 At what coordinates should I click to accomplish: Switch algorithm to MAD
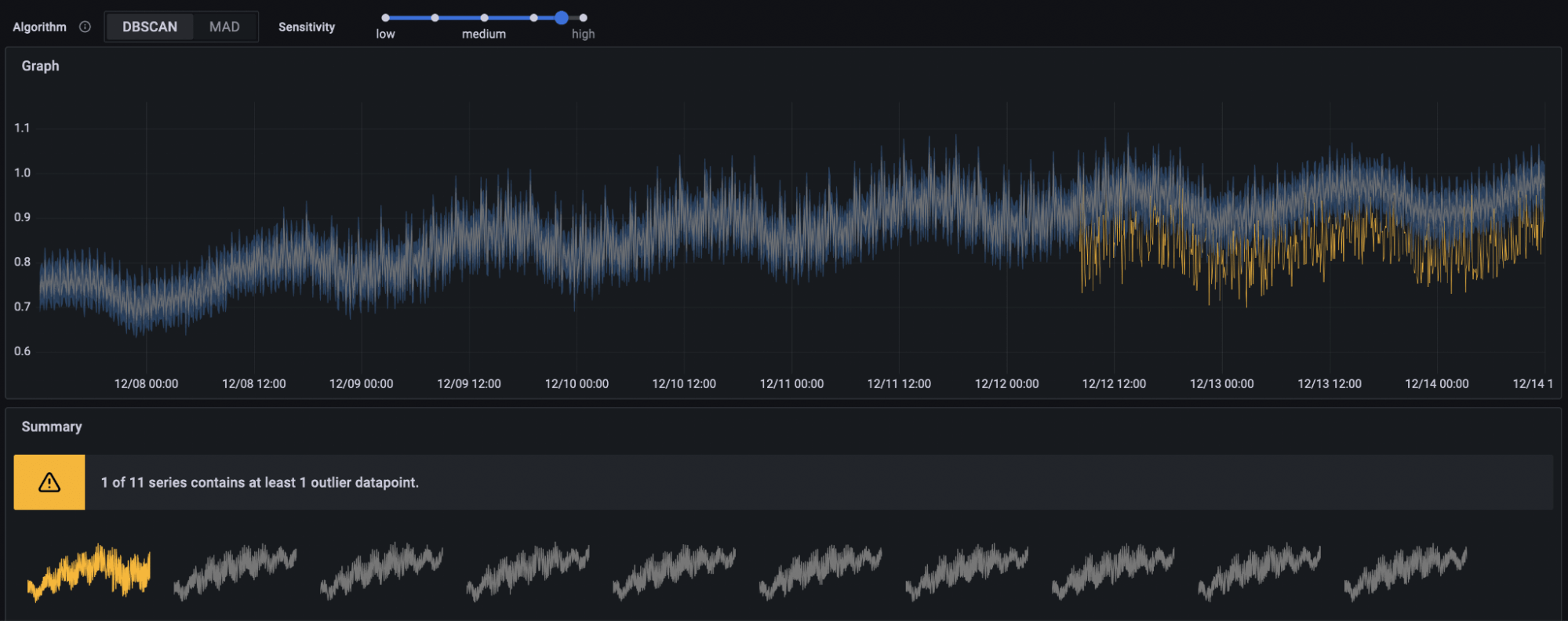(224, 27)
